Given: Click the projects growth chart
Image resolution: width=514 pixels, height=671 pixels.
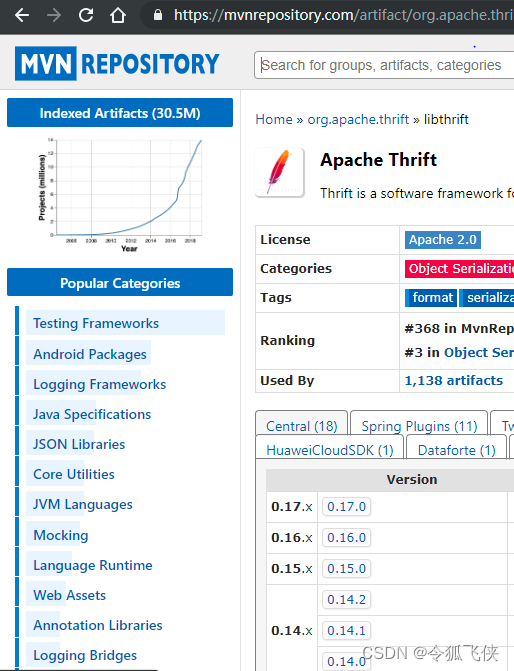Looking at the screenshot, I should tap(120, 195).
